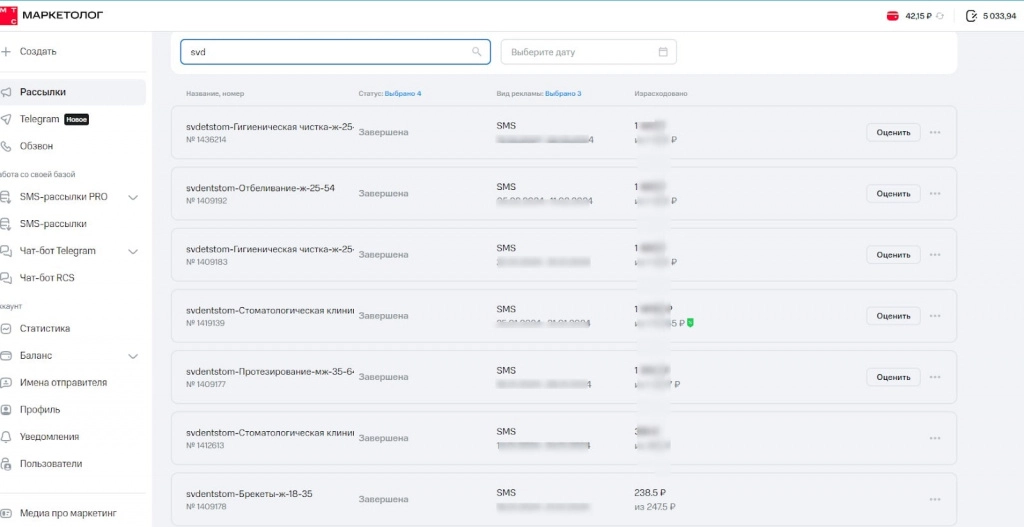Open Пользователи in the sidebar

tap(51, 464)
